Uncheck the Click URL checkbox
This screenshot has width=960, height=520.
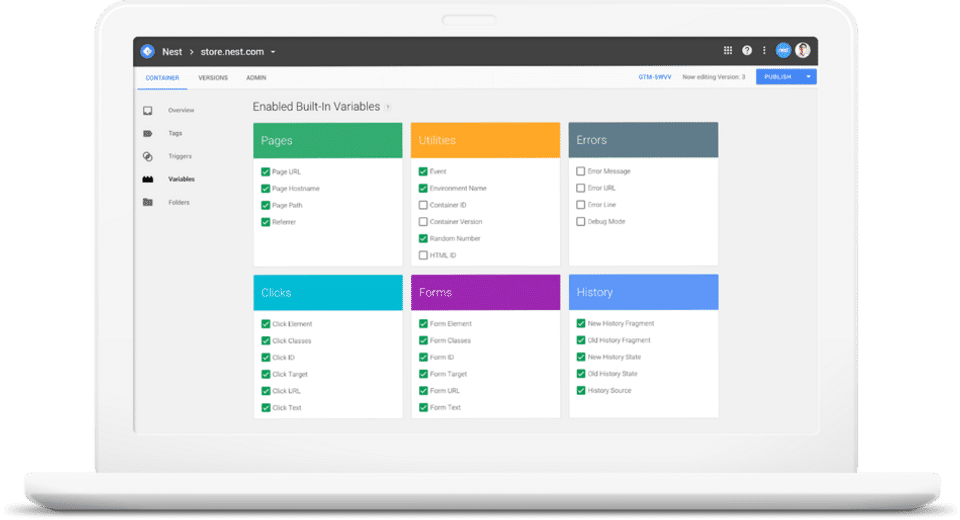coord(266,391)
